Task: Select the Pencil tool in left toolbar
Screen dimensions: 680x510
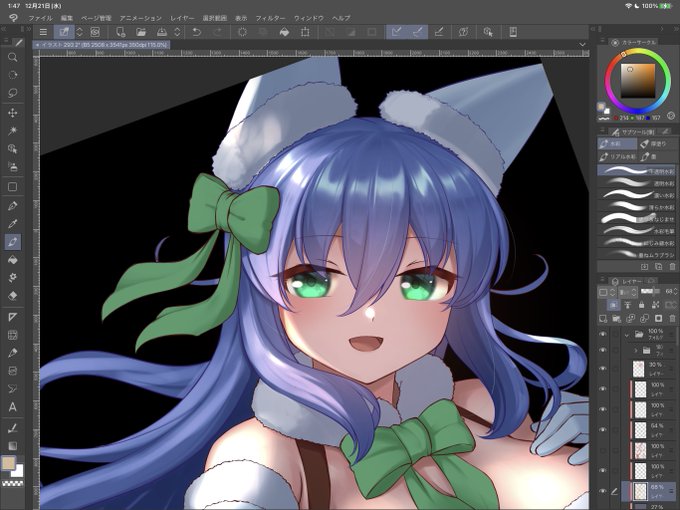Action: click(x=13, y=353)
